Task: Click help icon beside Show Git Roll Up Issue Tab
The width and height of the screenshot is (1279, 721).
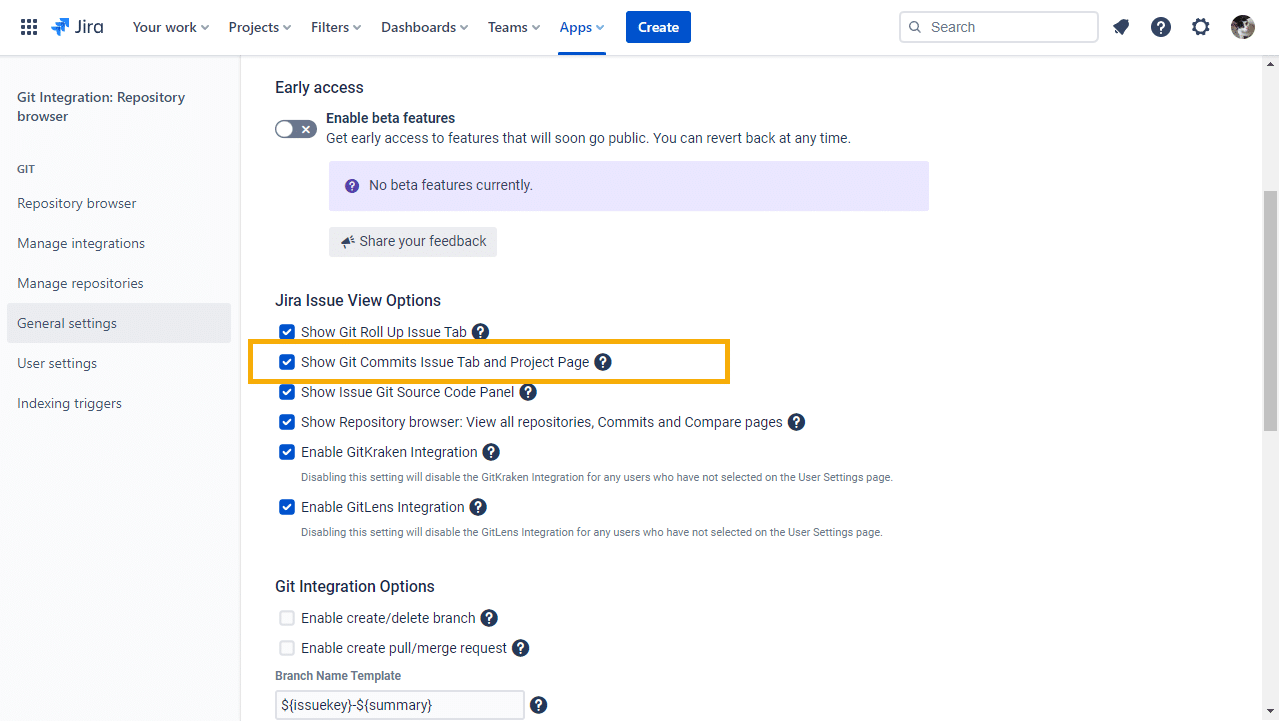Action: (x=481, y=332)
